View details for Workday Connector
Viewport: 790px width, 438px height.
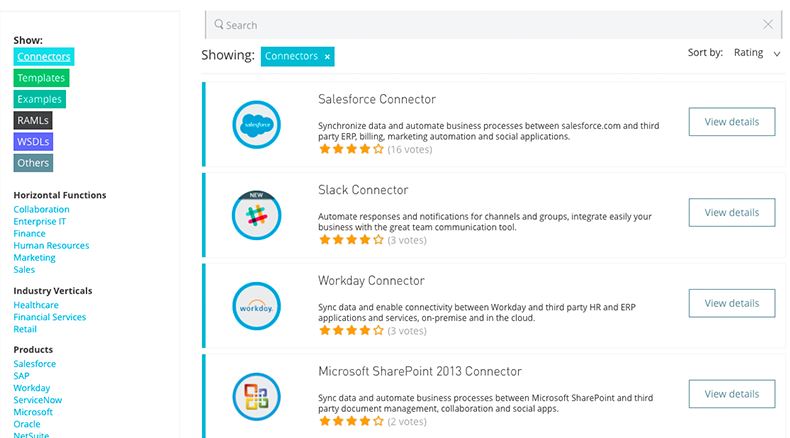pos(731,303)
